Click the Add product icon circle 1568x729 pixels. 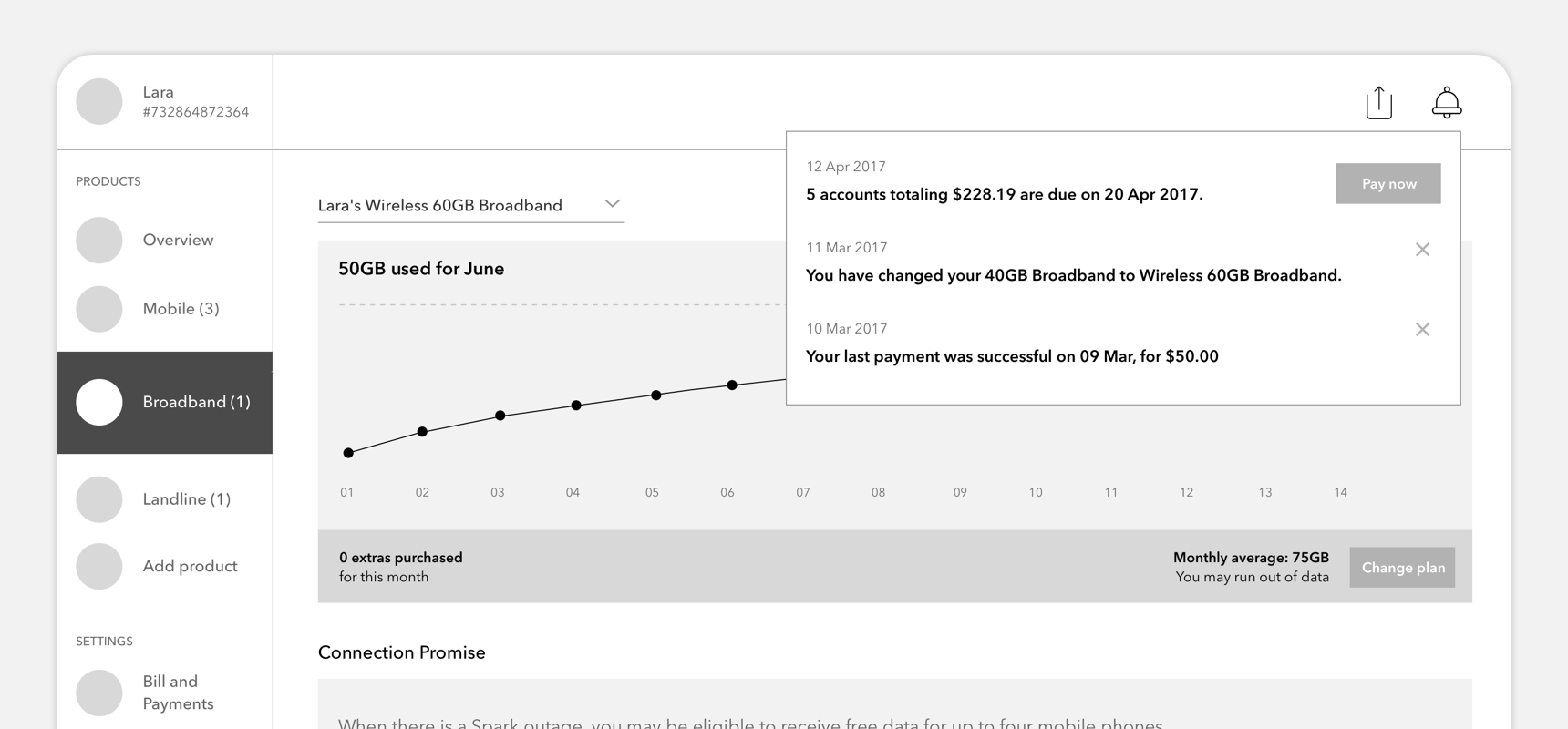click(x=99, y=566)
